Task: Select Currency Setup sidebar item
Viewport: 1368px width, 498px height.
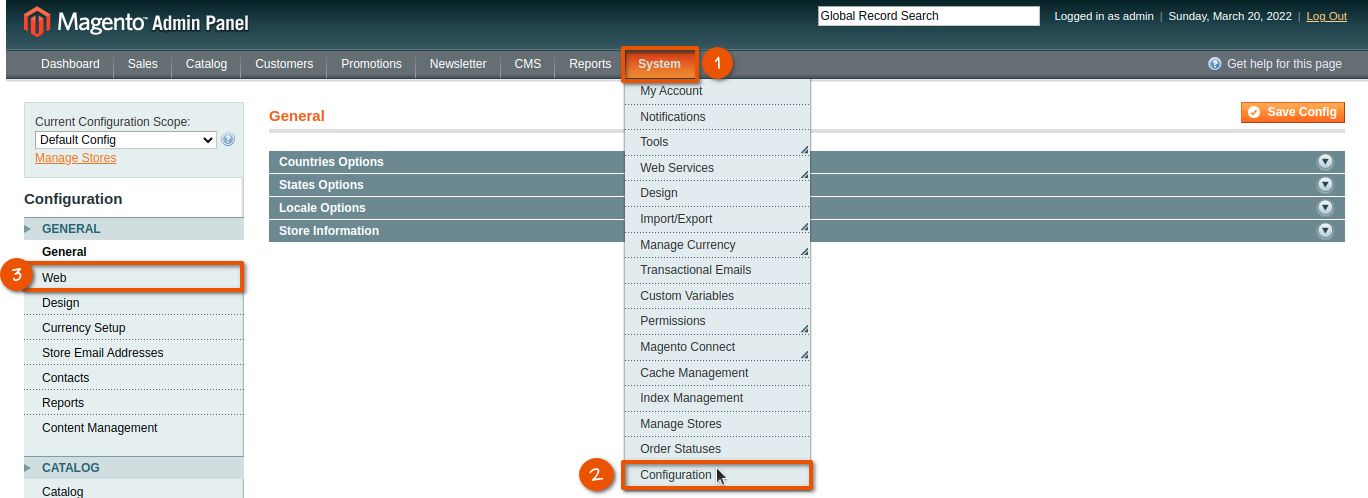Action: pyautogui.click(x=133, y=328)
